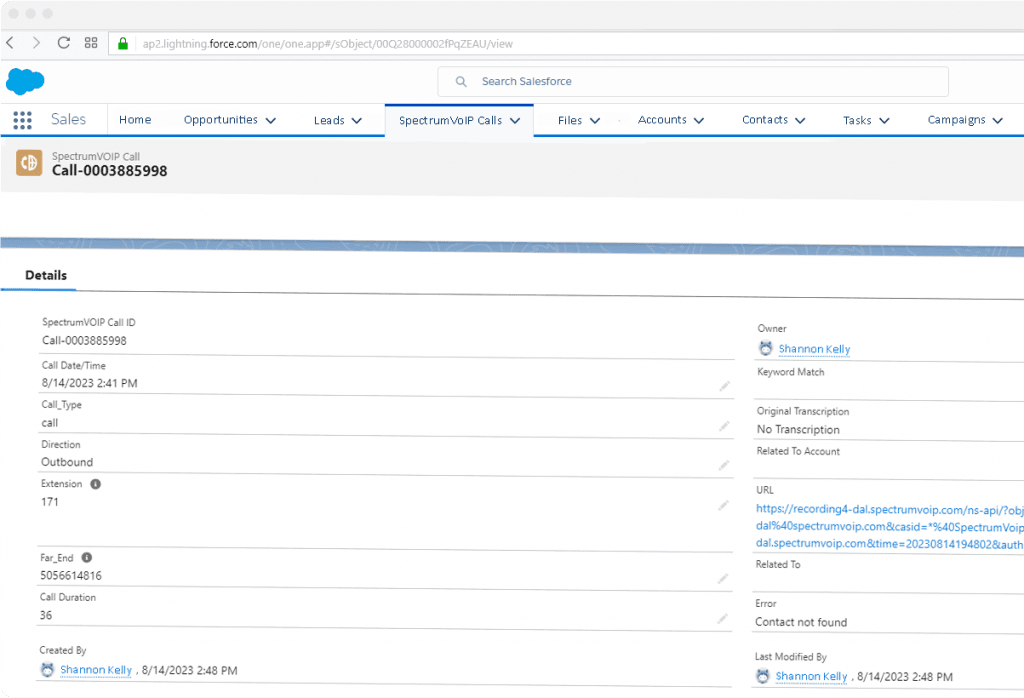Open the Opportunities dropdown chevron

point(271,119)
